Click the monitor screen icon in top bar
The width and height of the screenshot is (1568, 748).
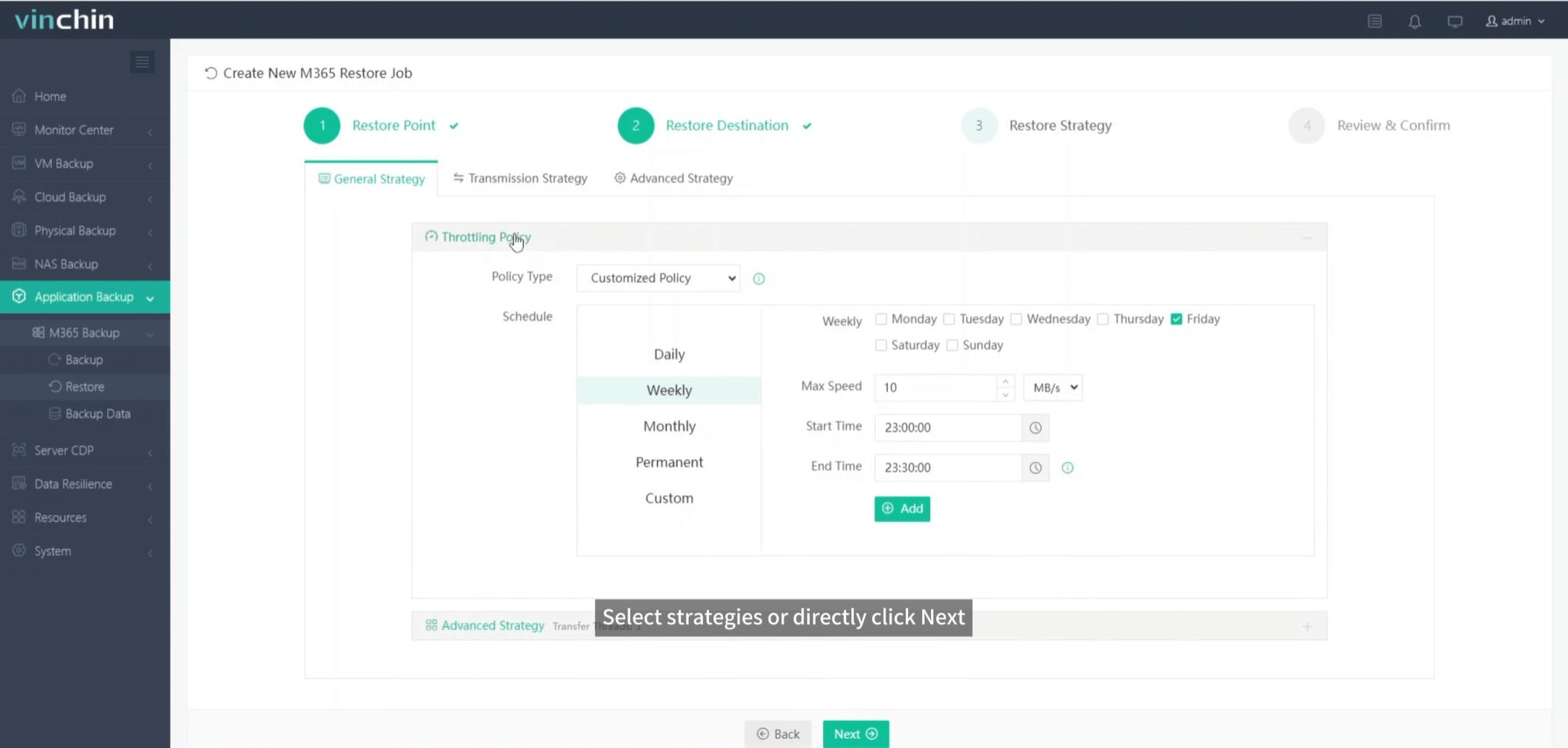(1455, 21)
